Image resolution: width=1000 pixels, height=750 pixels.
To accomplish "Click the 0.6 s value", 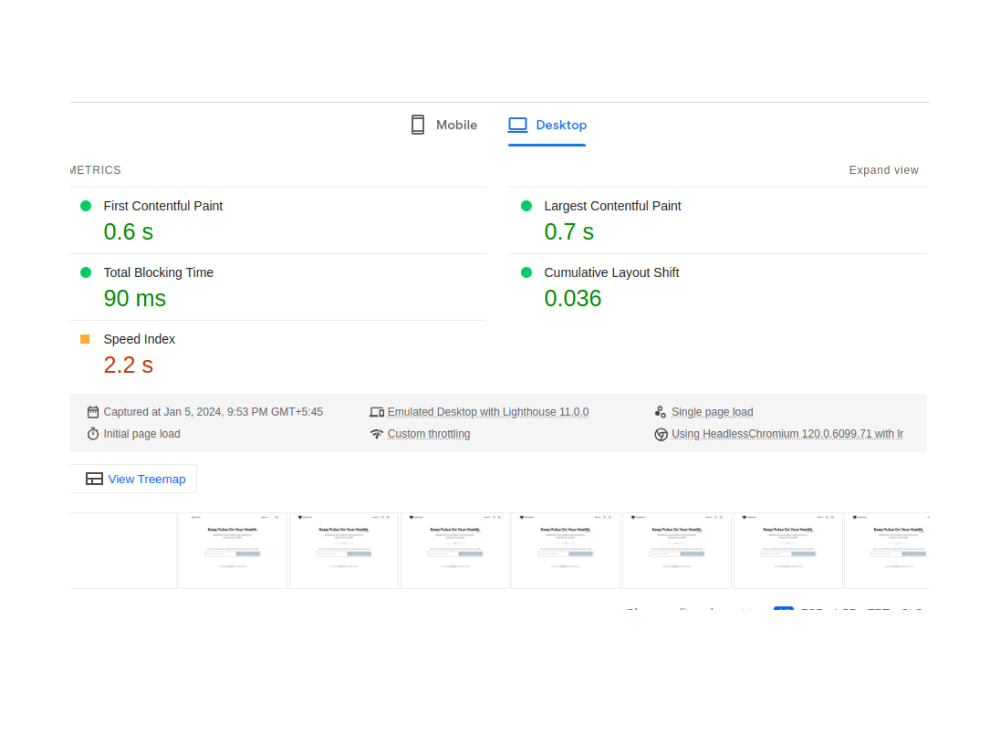I will point(128,232).
